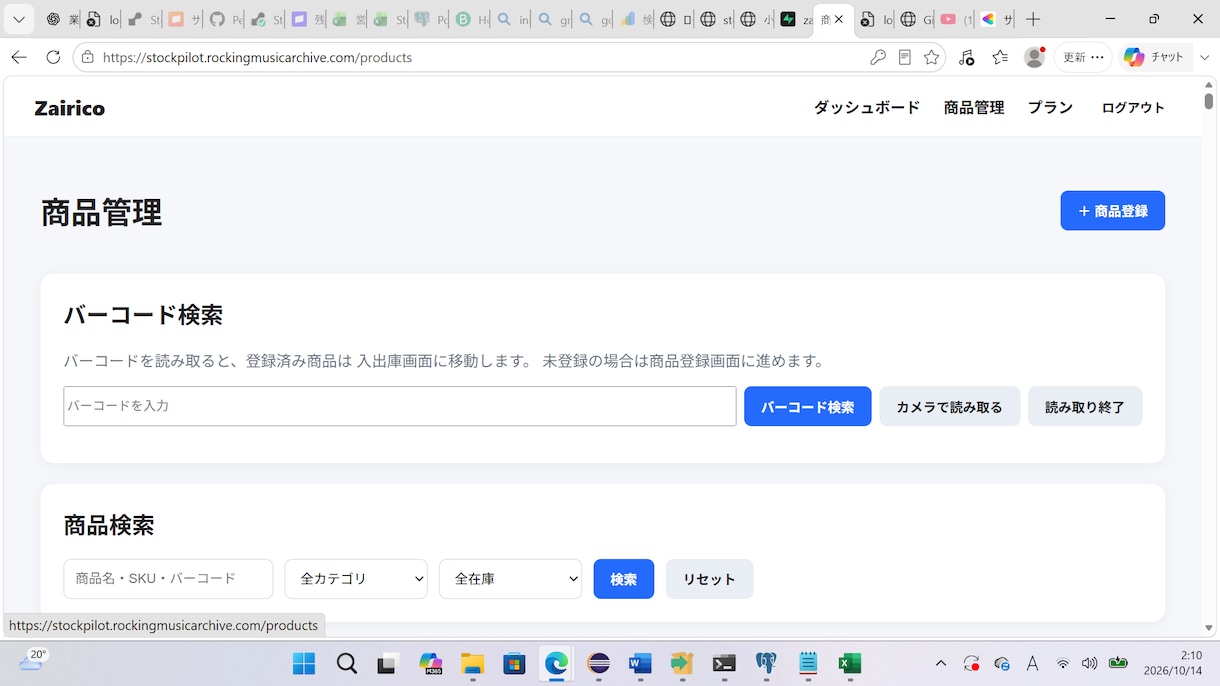Click the リセット button
The image size is (1220, 686).
710,579
